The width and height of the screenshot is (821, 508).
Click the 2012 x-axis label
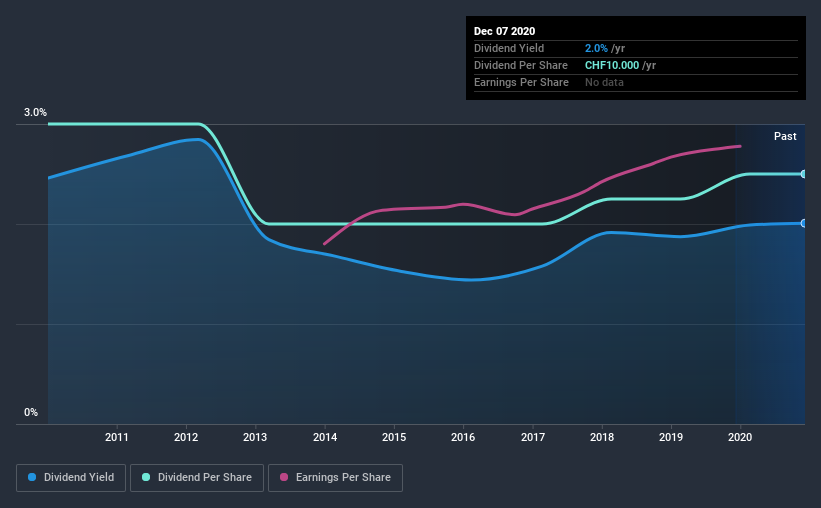[x=186, y=437]
